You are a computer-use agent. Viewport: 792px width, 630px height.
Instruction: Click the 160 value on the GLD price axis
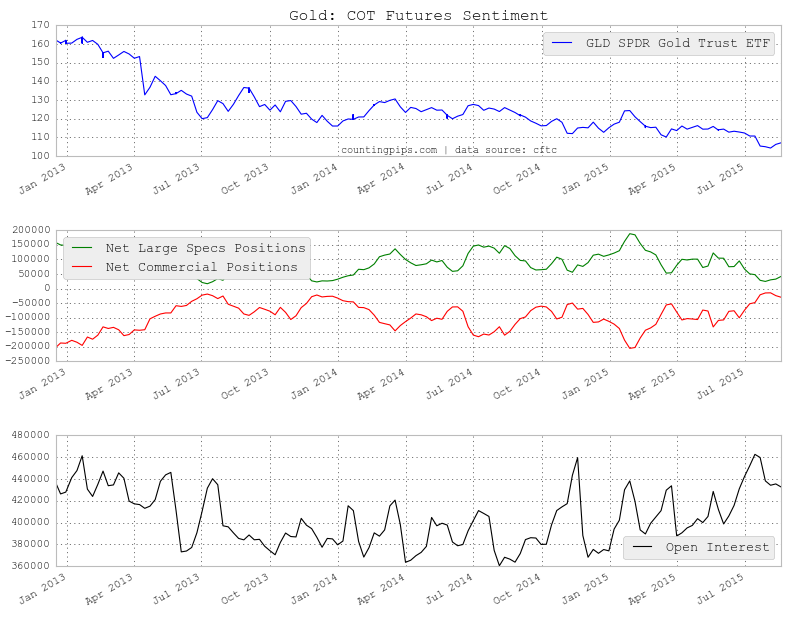point(40,43)
